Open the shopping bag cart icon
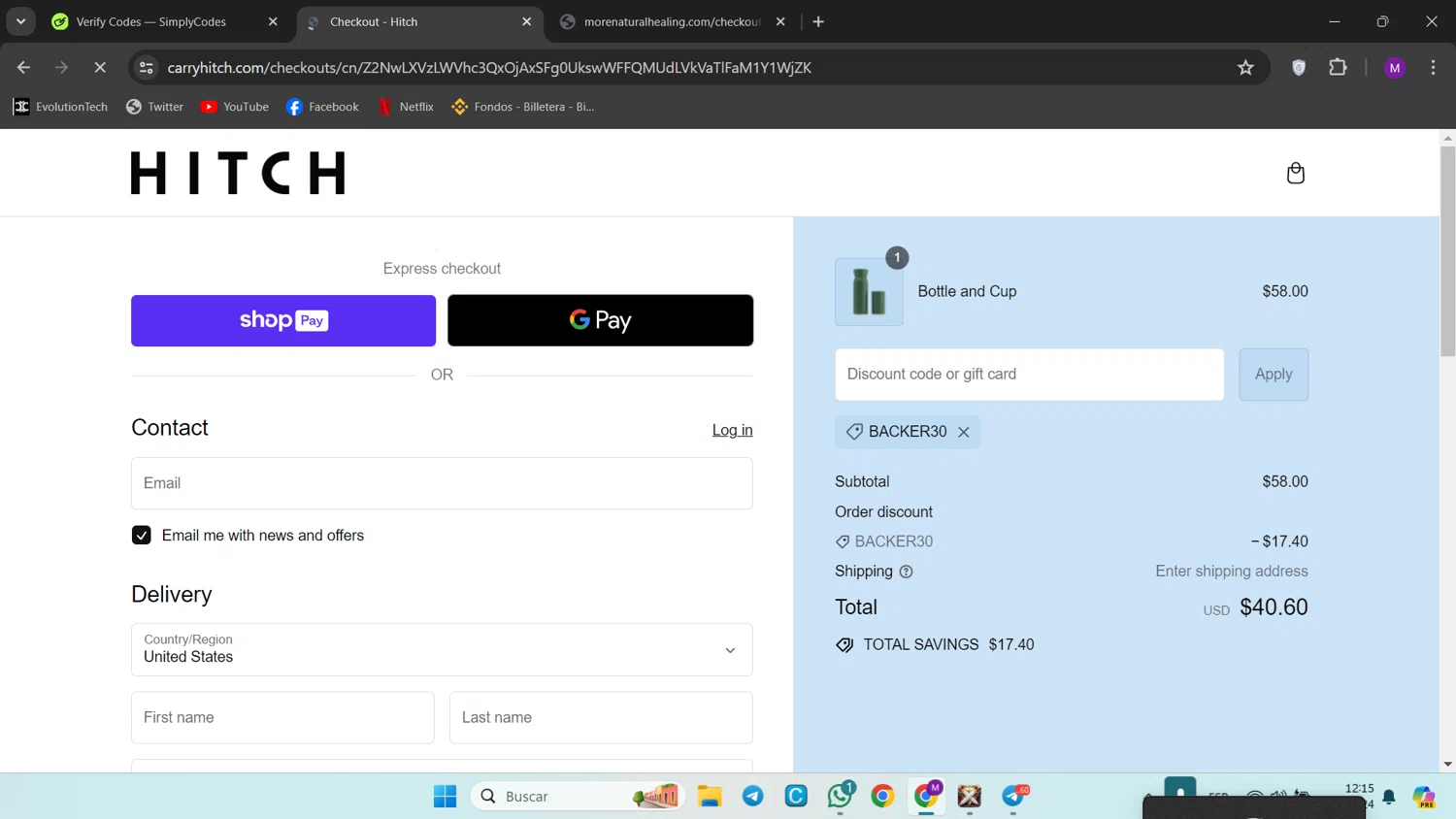This screenshot has height=819, width=1456. [x=1295, y=173]
